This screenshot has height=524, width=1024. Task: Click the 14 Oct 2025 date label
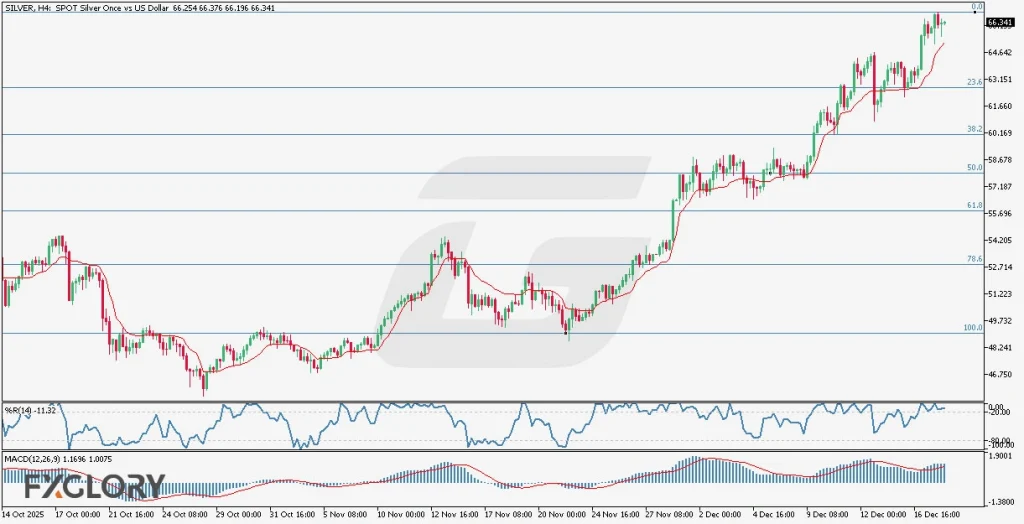point(22,514)
